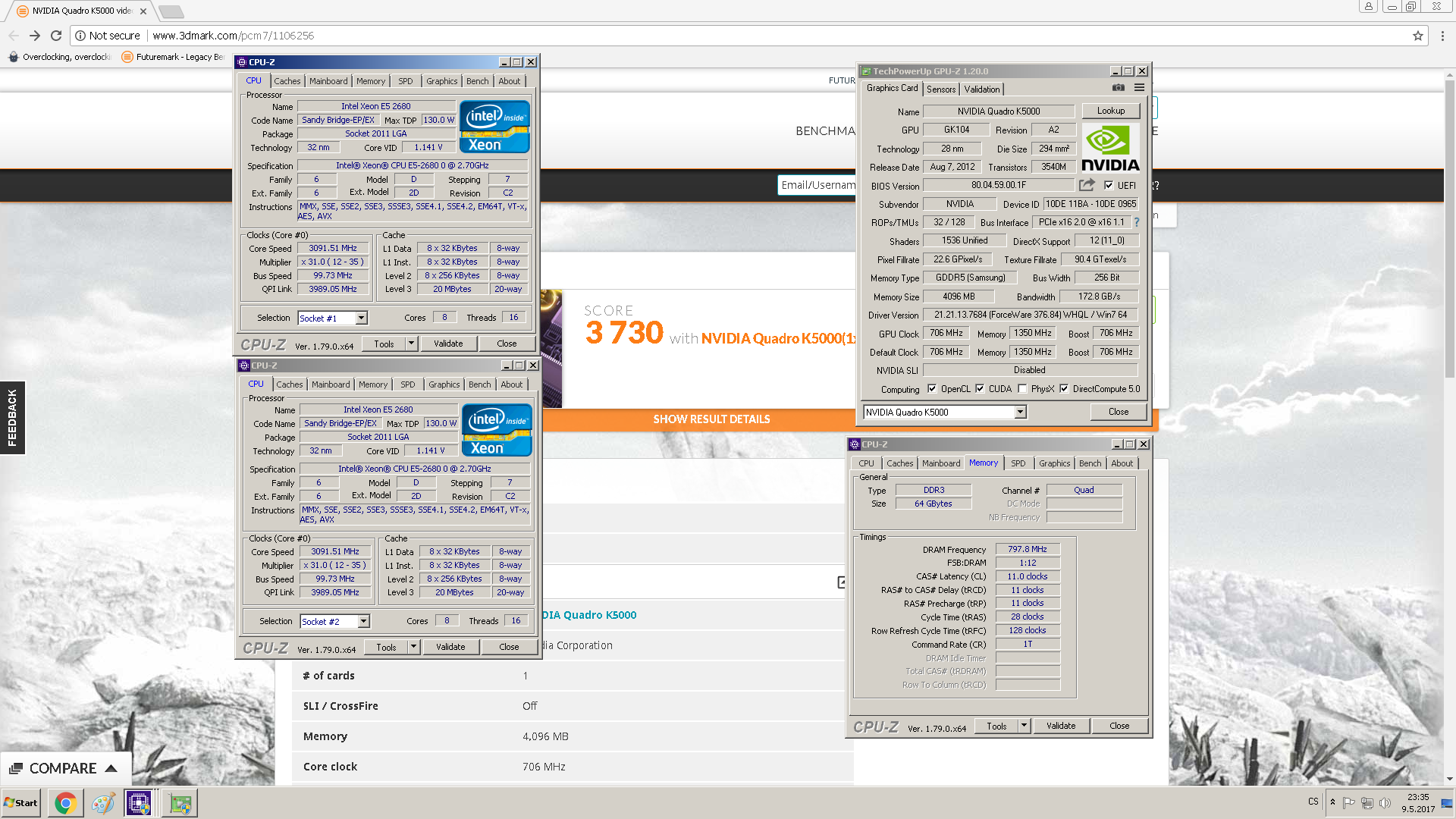Click Close button in GPU-Z
This screenshot has height=819, width=1456.
pyautogui.click(x=1119, y=412)
